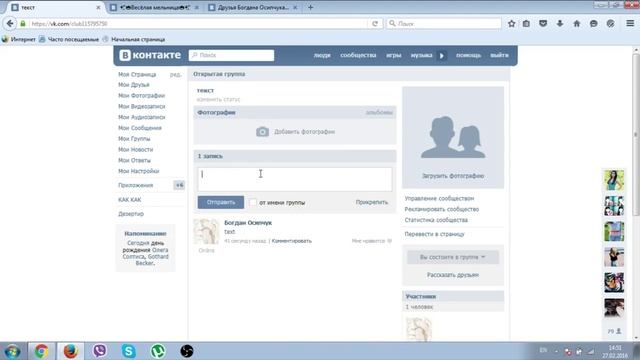Click the 'Прикрепить' attach link
Viewport: 640px width, 360px height.
[371, 202]
